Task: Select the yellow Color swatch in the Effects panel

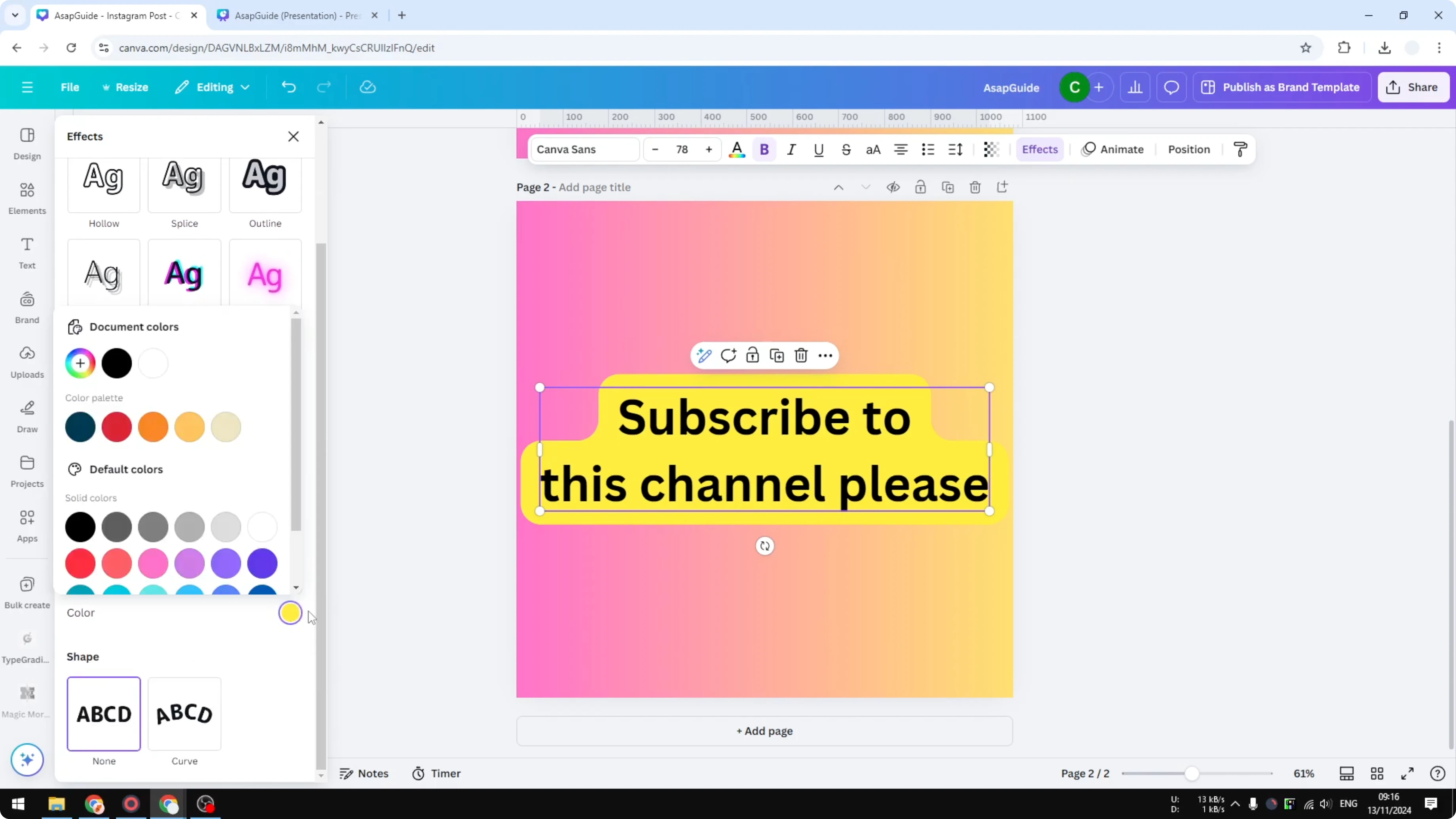Action: [290, 613]
